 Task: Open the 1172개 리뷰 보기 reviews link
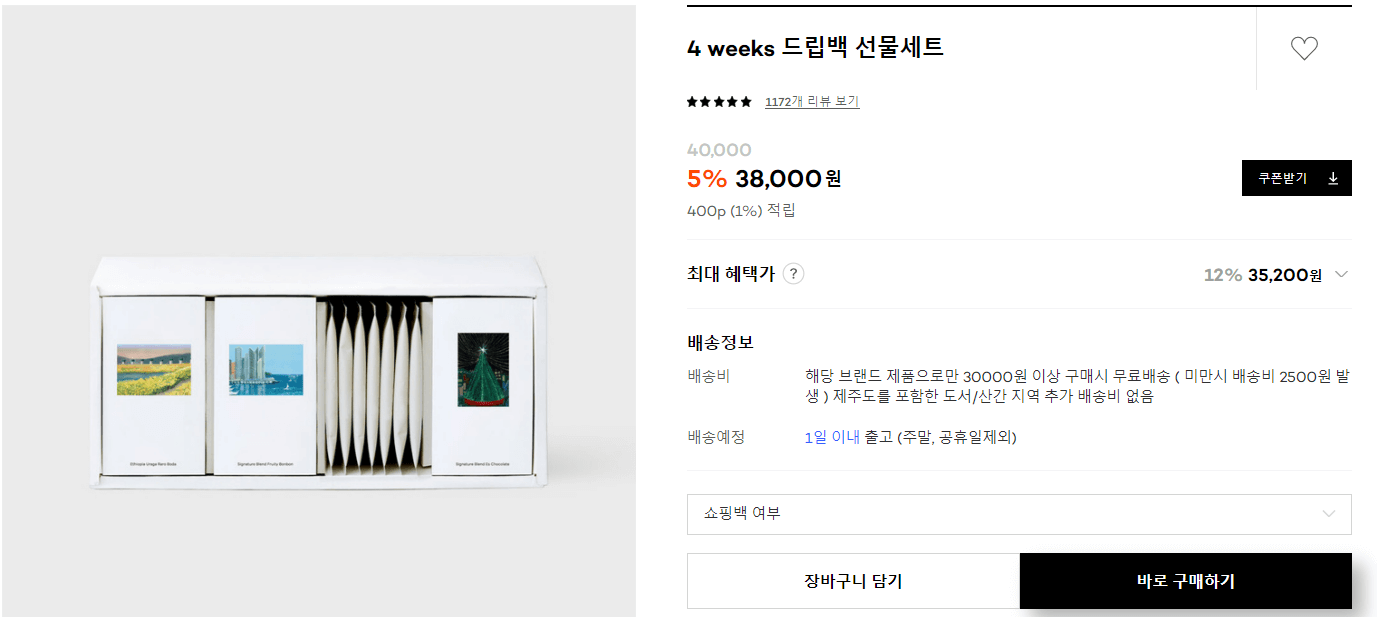tap(811, 101)
